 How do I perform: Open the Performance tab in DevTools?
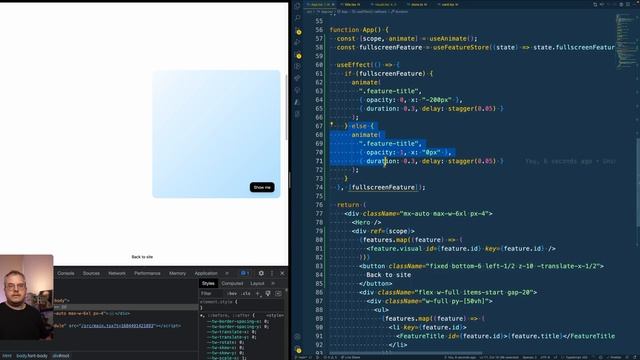click(147, 273)
